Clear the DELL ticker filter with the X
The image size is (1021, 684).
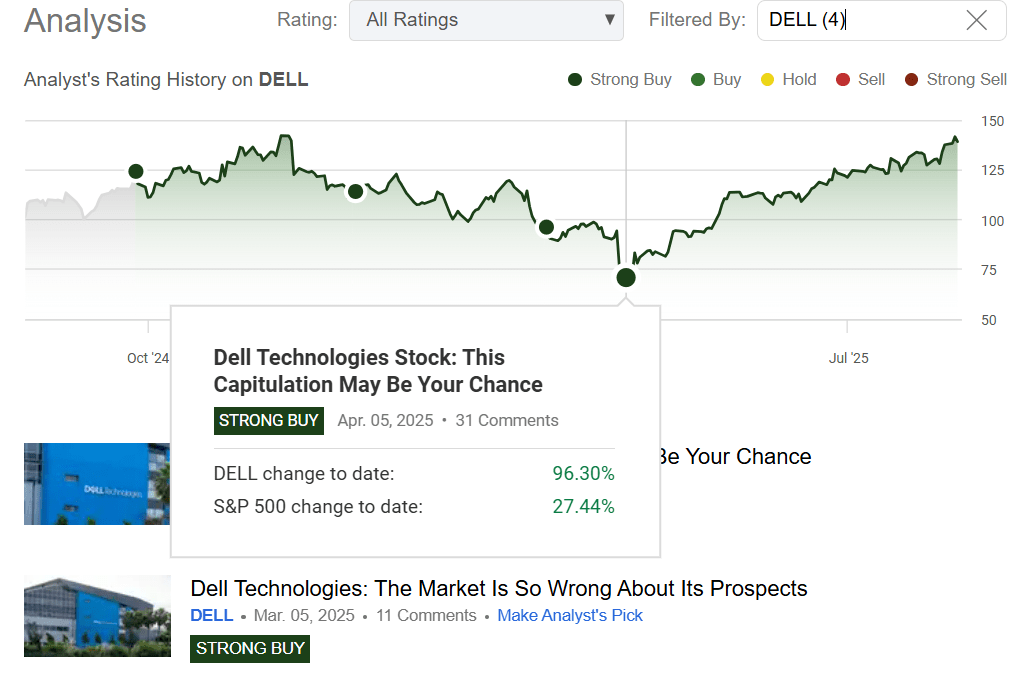pos(977,20)
